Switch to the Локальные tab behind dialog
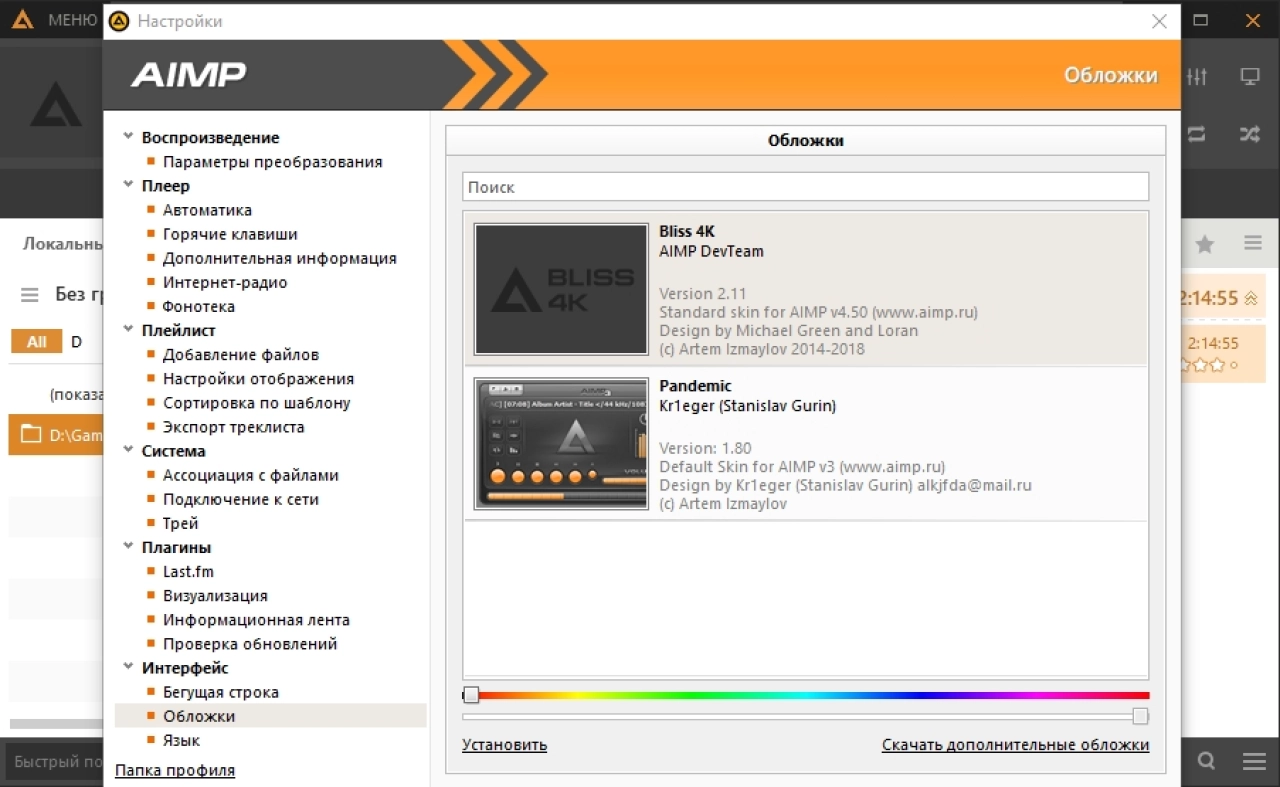 (62, 243)
